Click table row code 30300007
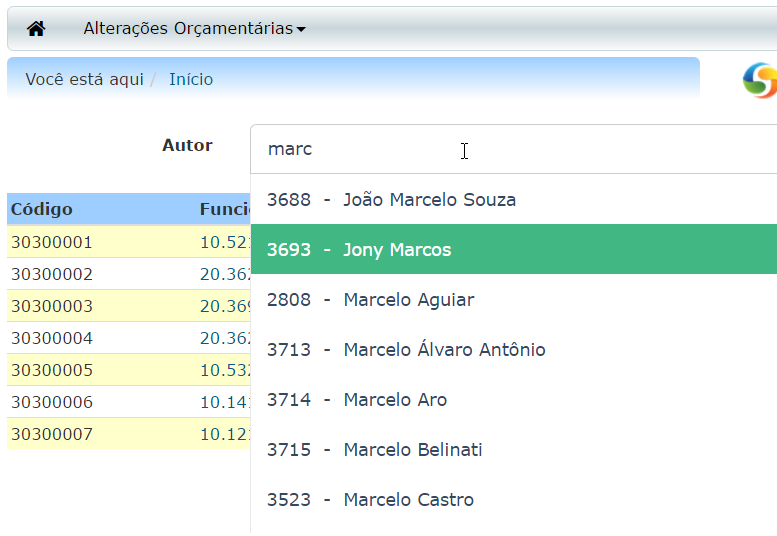This screenshot has width=777, height=536. (x=51, y=434)
